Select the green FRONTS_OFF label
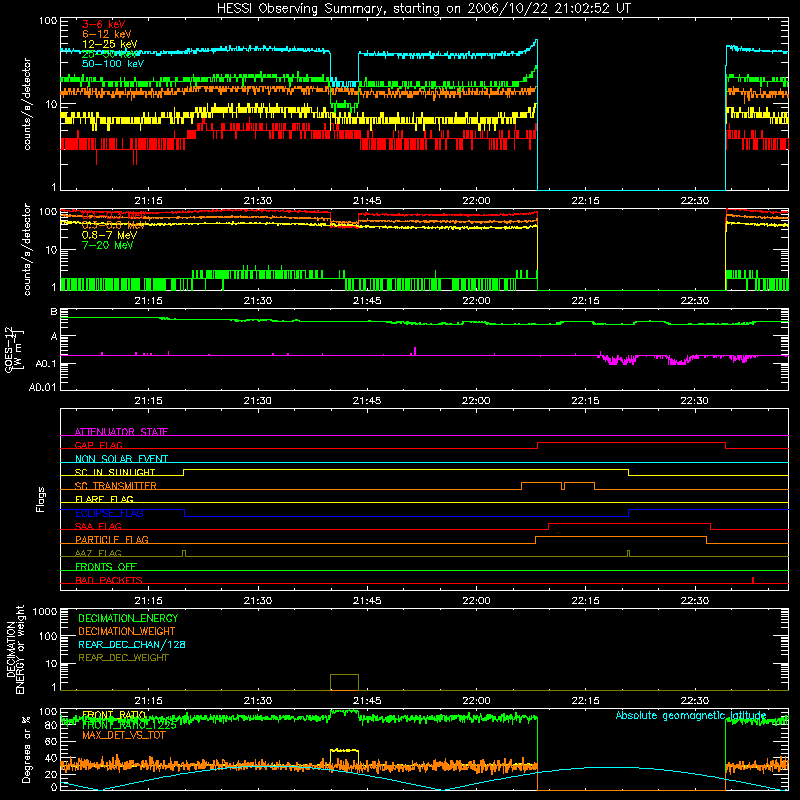Viewport: 800px width, 800px height. 106,566
